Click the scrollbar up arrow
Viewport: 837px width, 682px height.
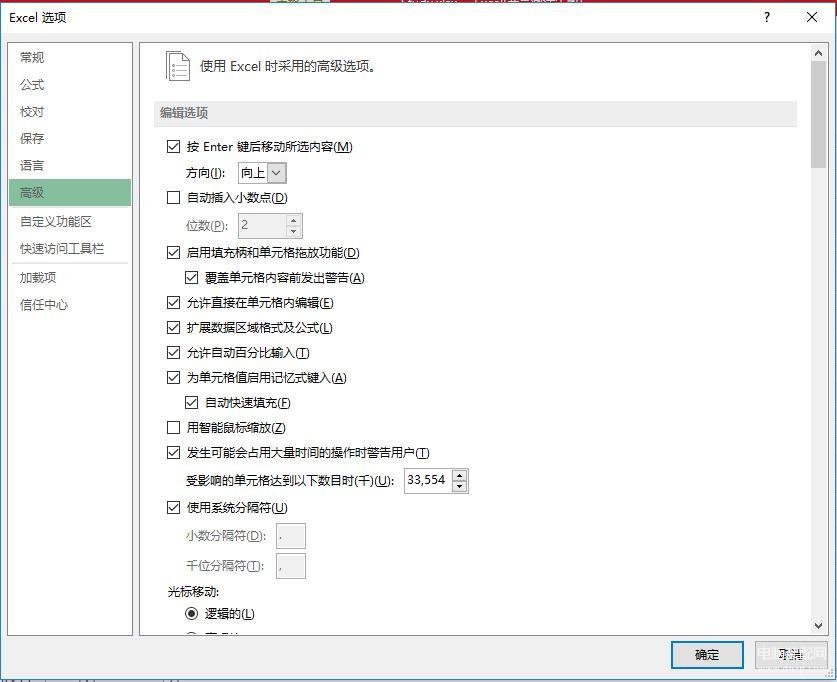(818, 53)
